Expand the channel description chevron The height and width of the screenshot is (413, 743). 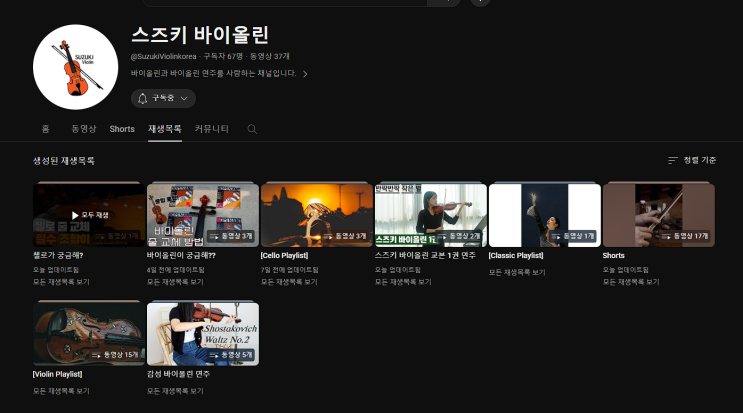tap(305, 74)
